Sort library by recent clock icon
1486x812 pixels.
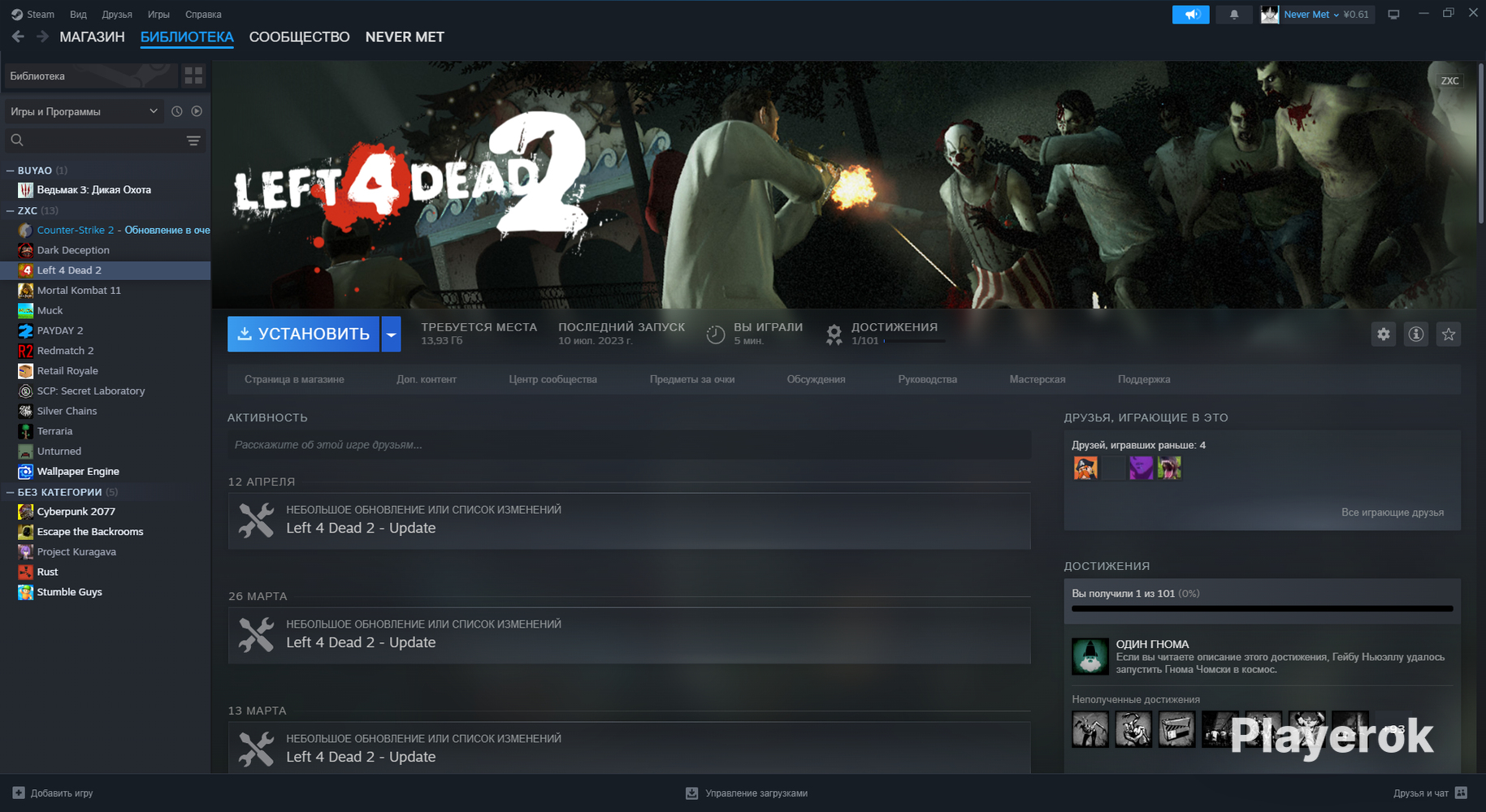pyautogui.click(x=177, y=111)
